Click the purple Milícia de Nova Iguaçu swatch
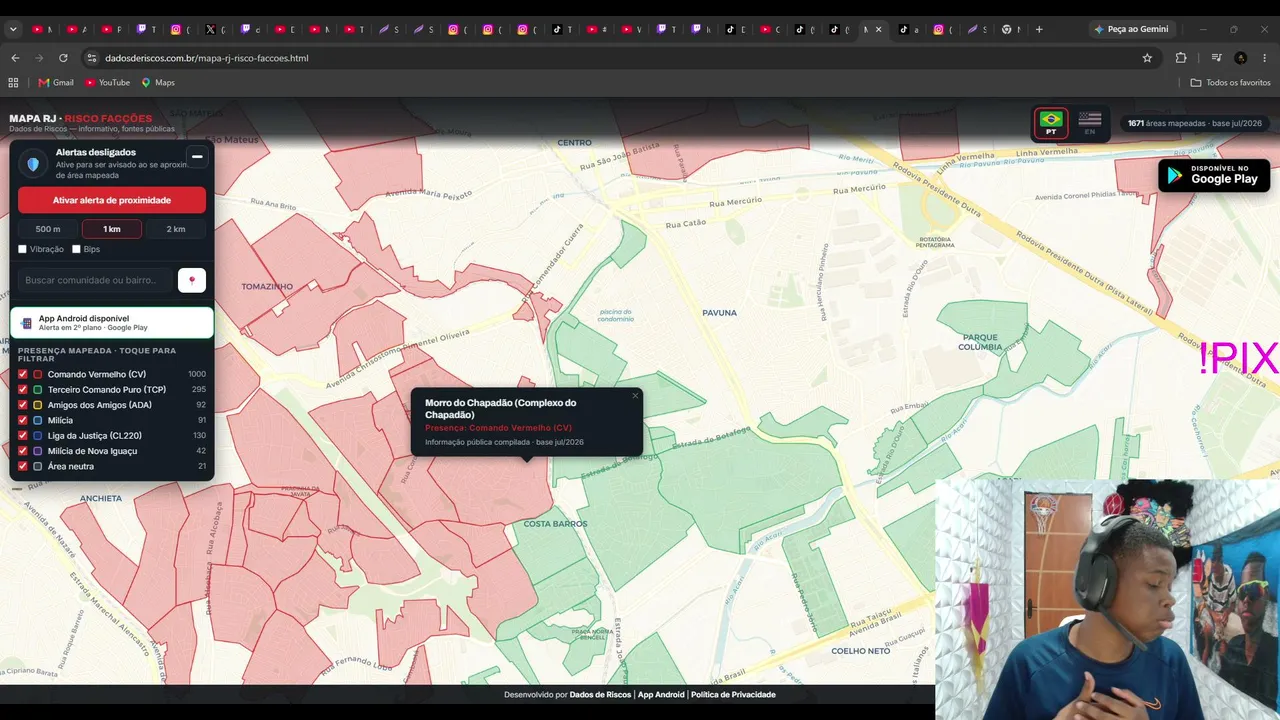This screenshot has height=720, width=1280. pos(38,451)
